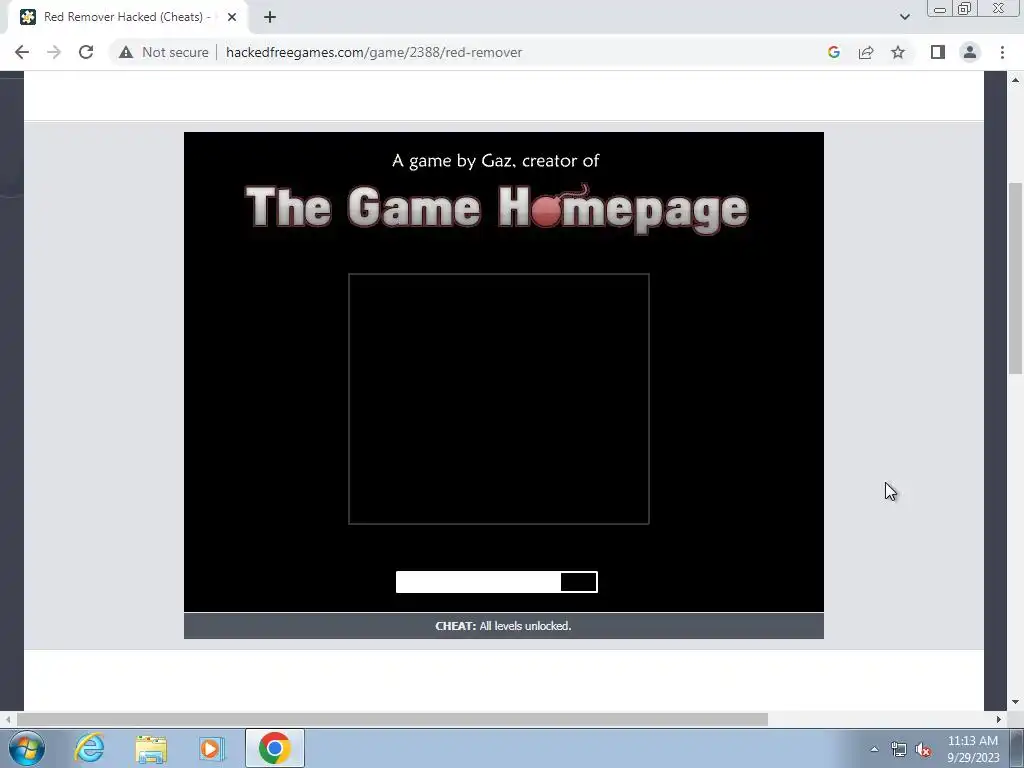The width and height of the screenshot is (1024, 768).
Task: Click the horizontal scrollbar thumb
Action: click(x=392, y=719)
